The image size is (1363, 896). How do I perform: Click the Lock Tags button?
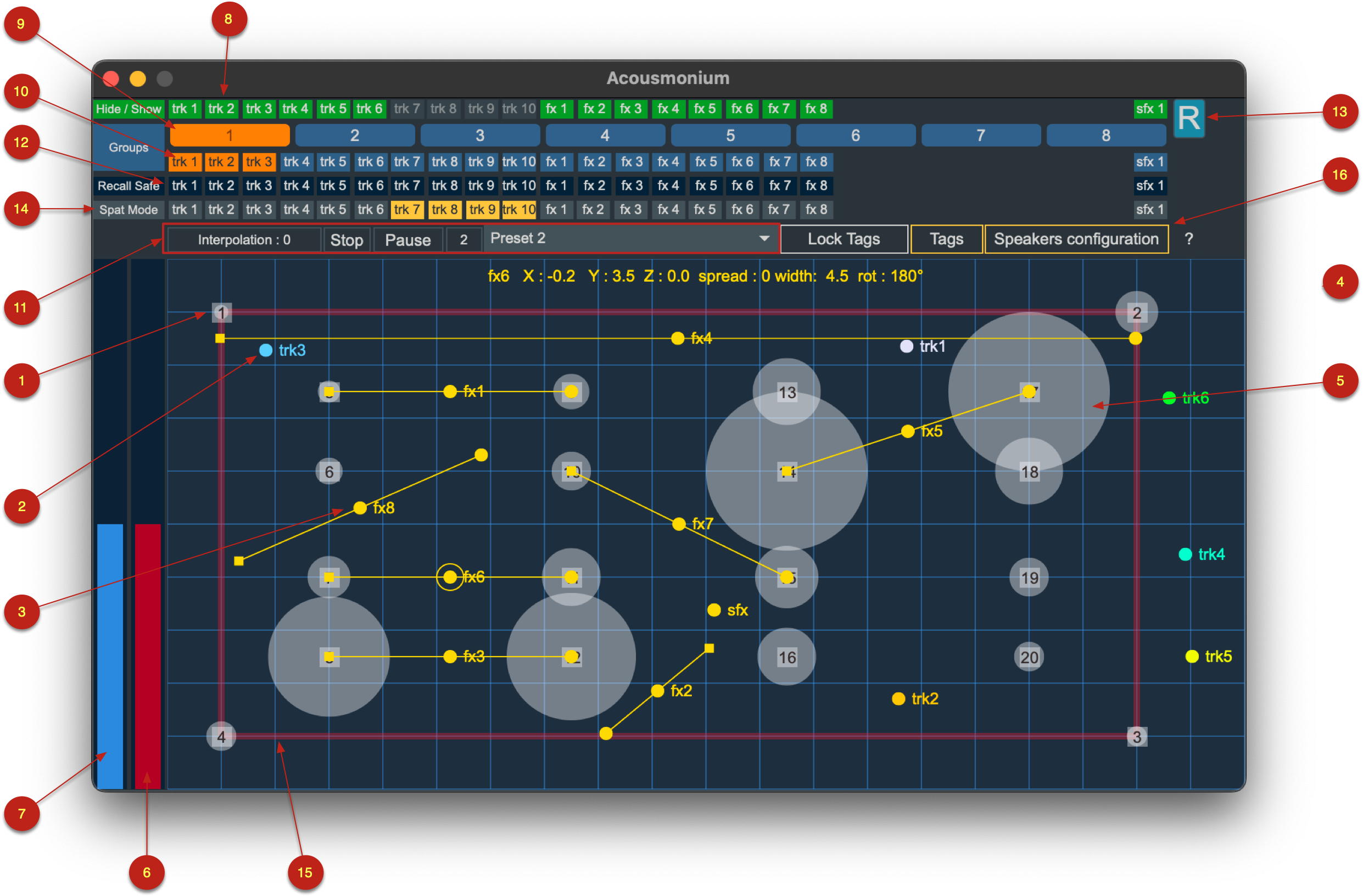(844, 239)
